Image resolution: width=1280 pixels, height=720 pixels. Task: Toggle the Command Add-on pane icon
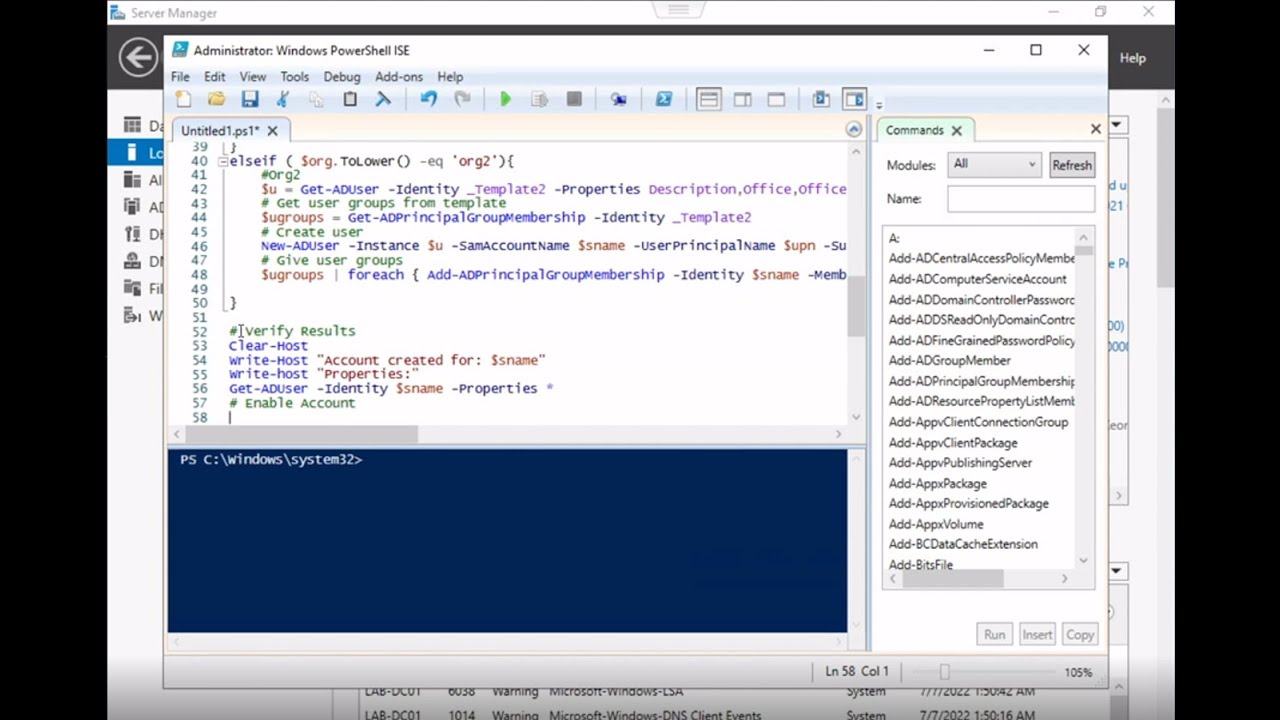(x=854, y=99)
